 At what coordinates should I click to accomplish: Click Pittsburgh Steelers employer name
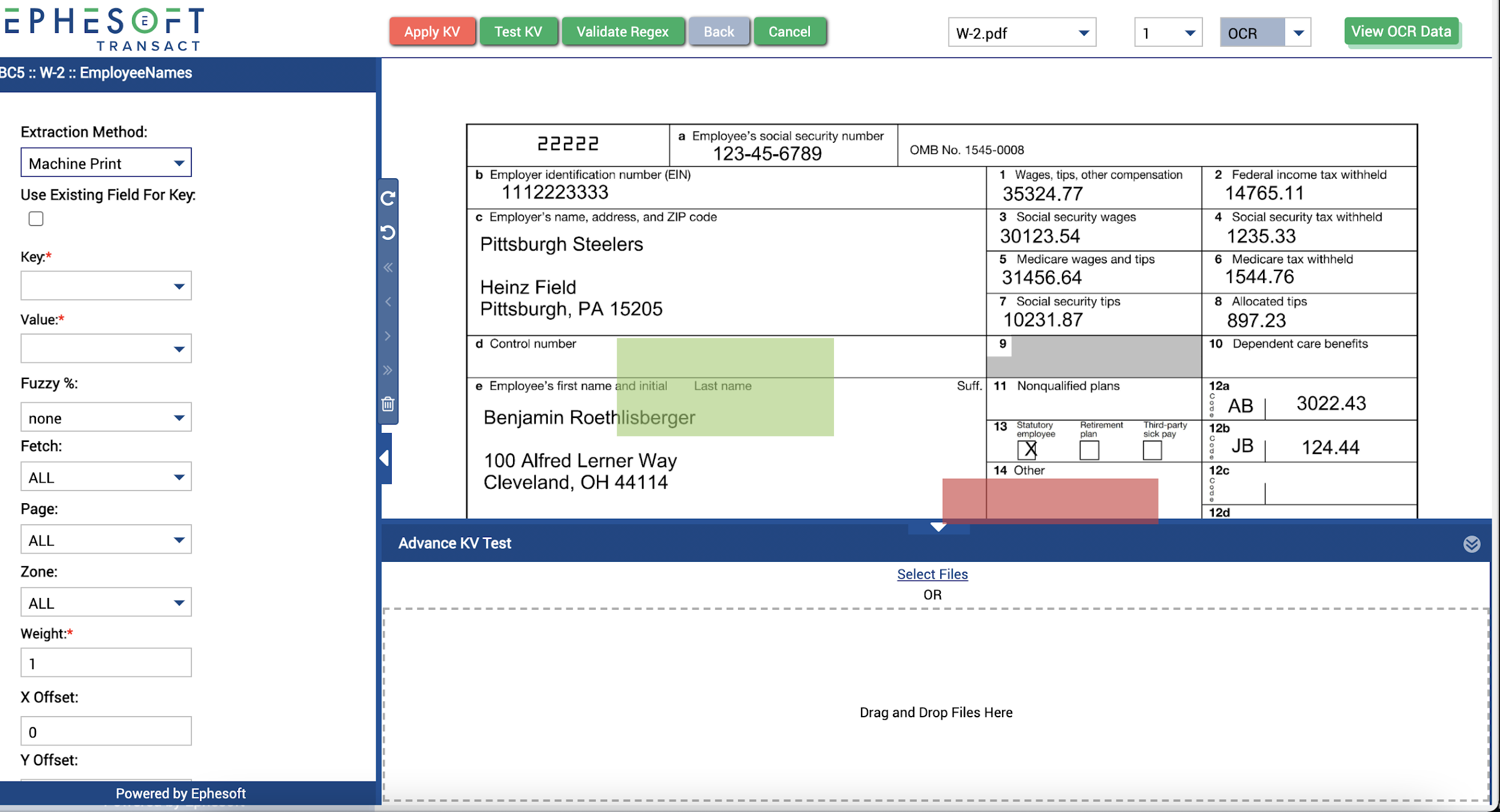(562, 244)
